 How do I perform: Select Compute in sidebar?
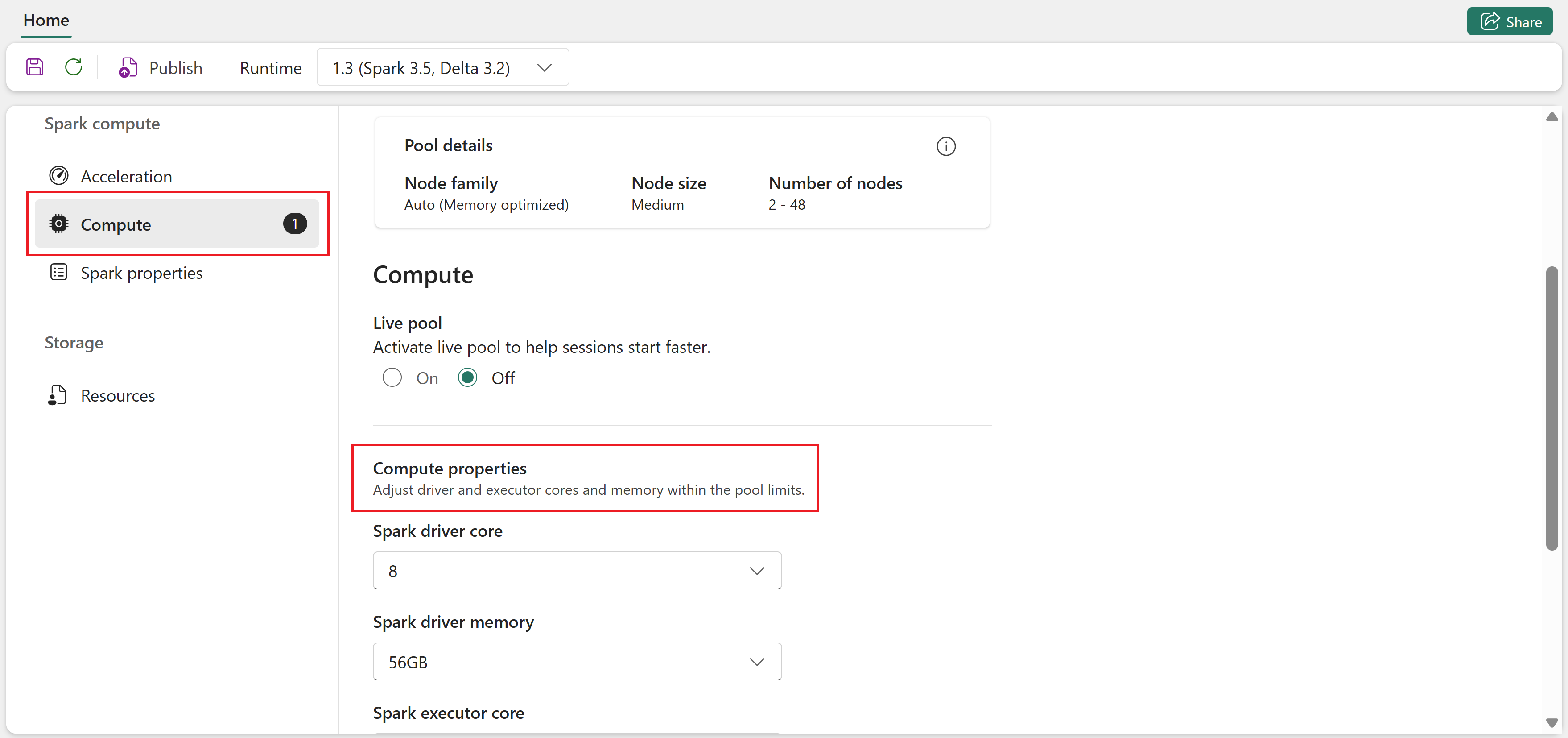tap(177, 224)
